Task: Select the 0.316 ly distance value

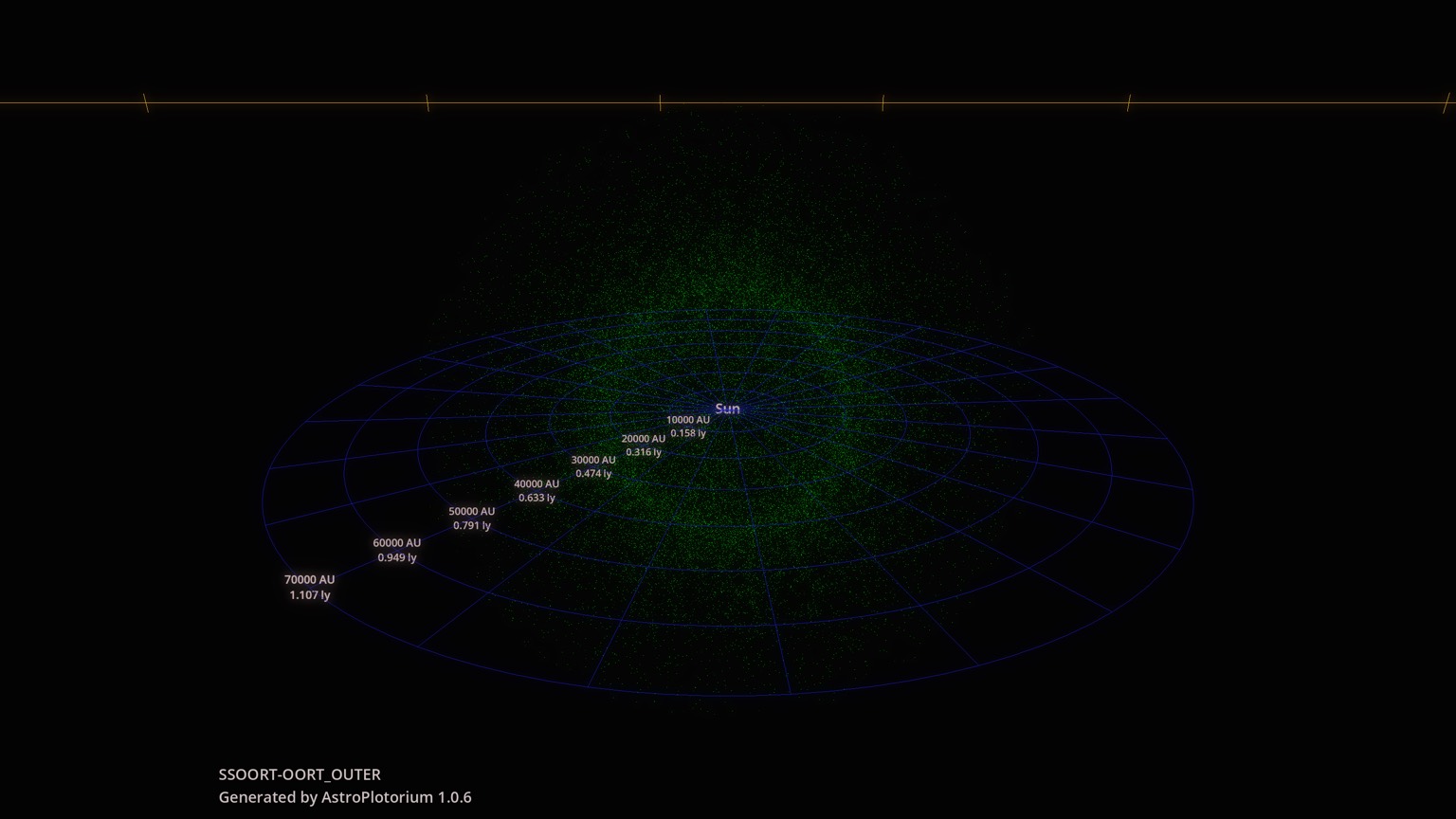Action: coord(644,452)
